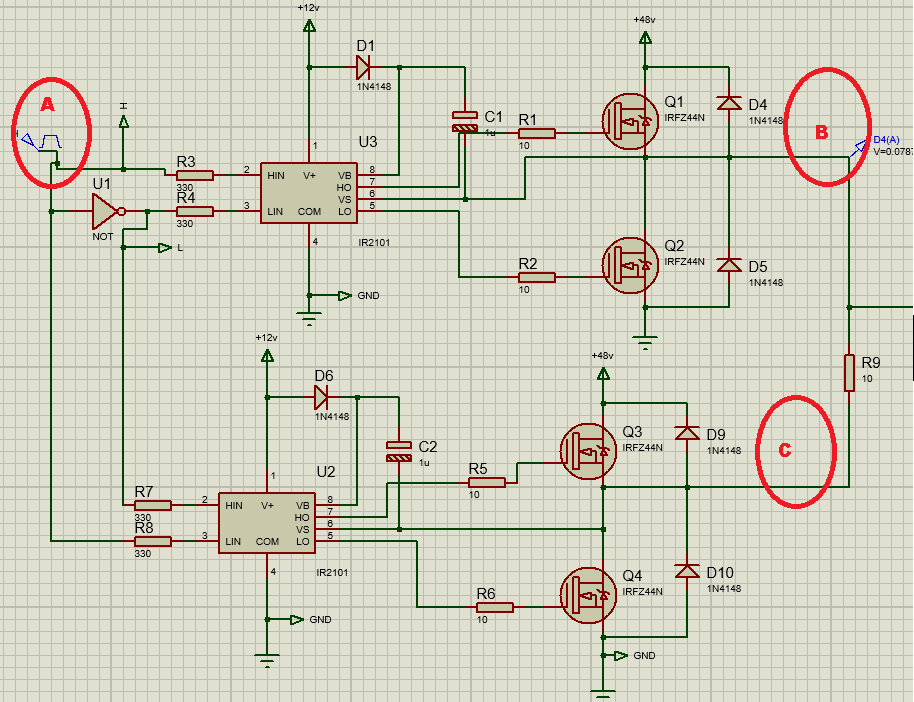Click the capacitor C2 symbol

[x=398, y=451]
